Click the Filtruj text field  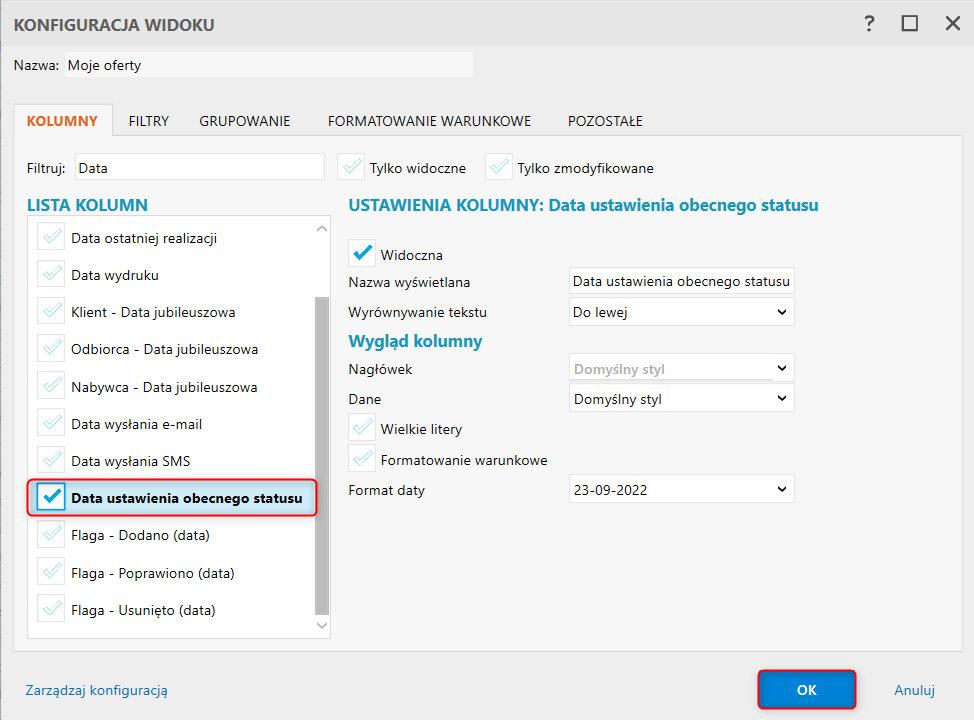click(199, 168)
